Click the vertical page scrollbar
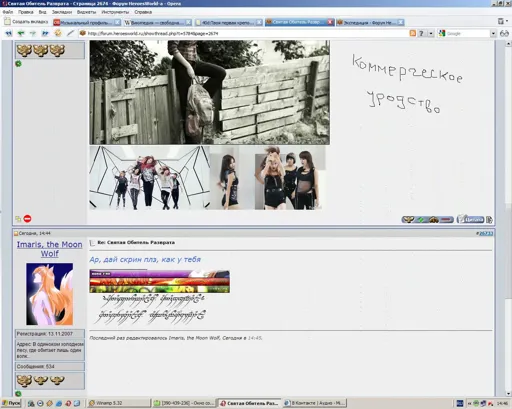 tap(509, 218)
